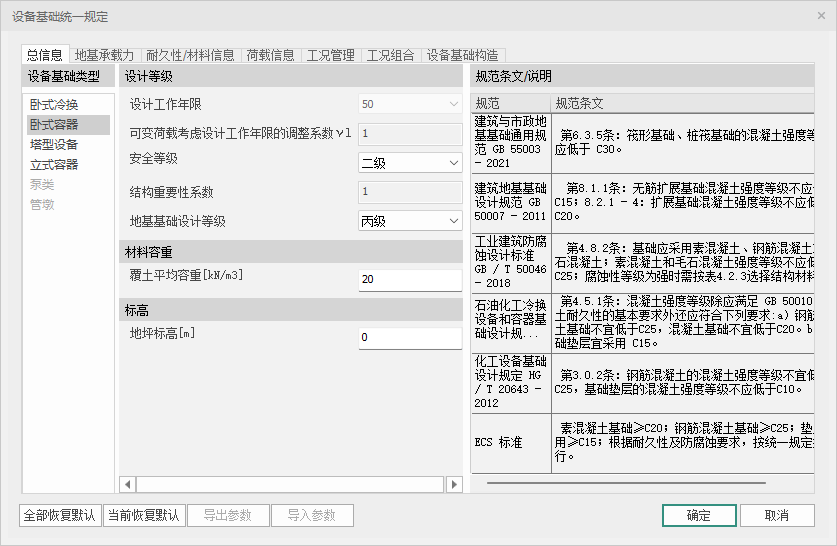
Task: Open the 地基基础设计等级 dropdown
Action: (409, 221)
